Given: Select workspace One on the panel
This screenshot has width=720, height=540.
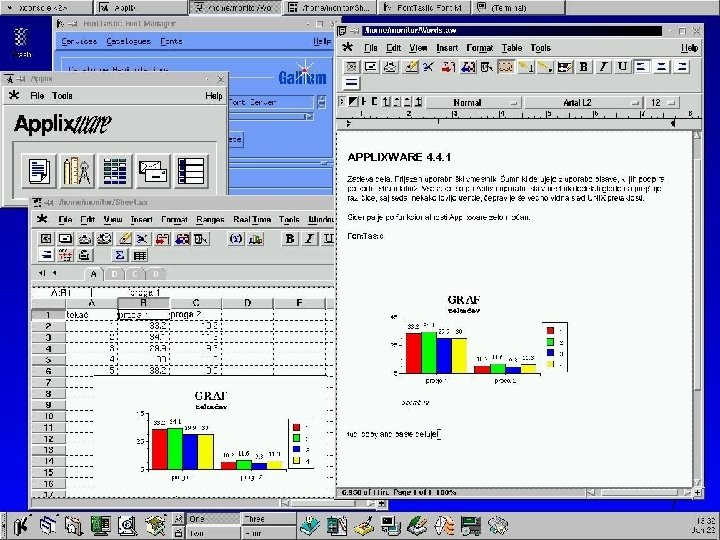Looking at the screenshot, I should pyautogui.click(x=213, y=519).
